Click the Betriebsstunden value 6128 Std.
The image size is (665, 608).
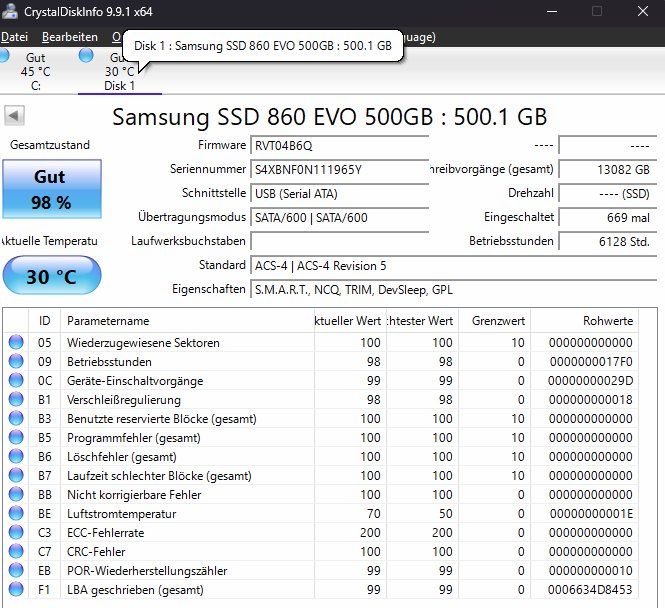(607, 241)
